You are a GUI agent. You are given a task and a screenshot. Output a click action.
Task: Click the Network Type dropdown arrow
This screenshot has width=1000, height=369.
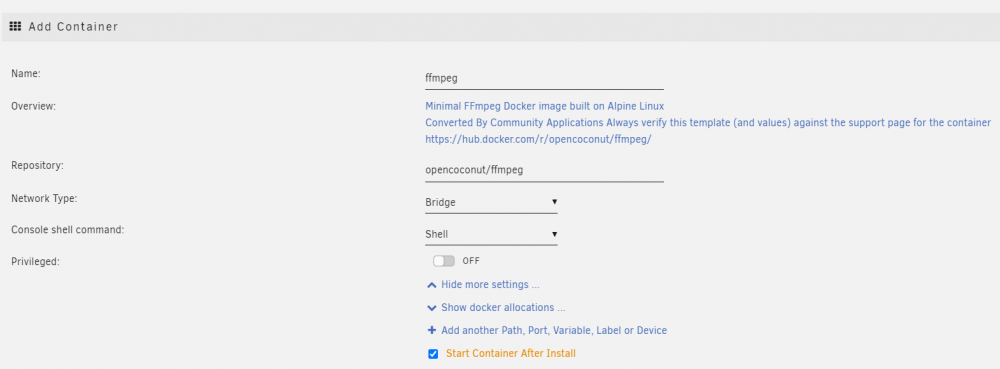(554, 202)
